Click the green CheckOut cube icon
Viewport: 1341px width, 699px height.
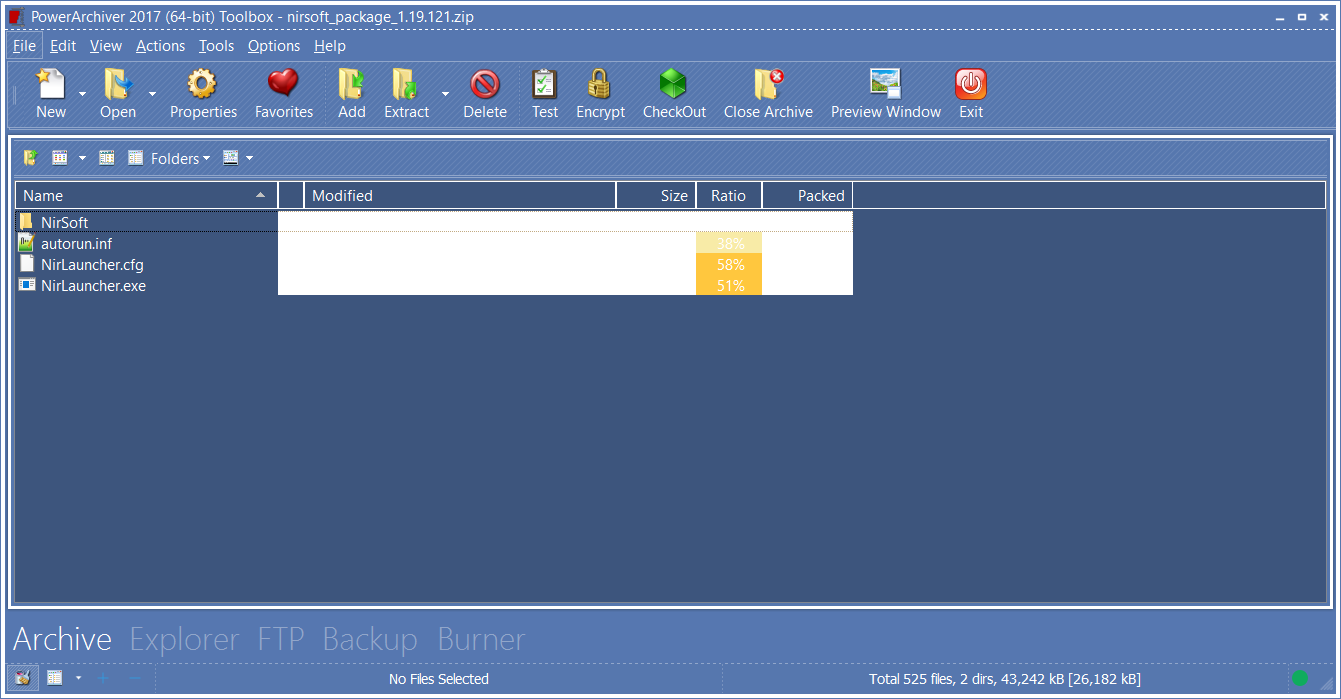click(674, 84)
